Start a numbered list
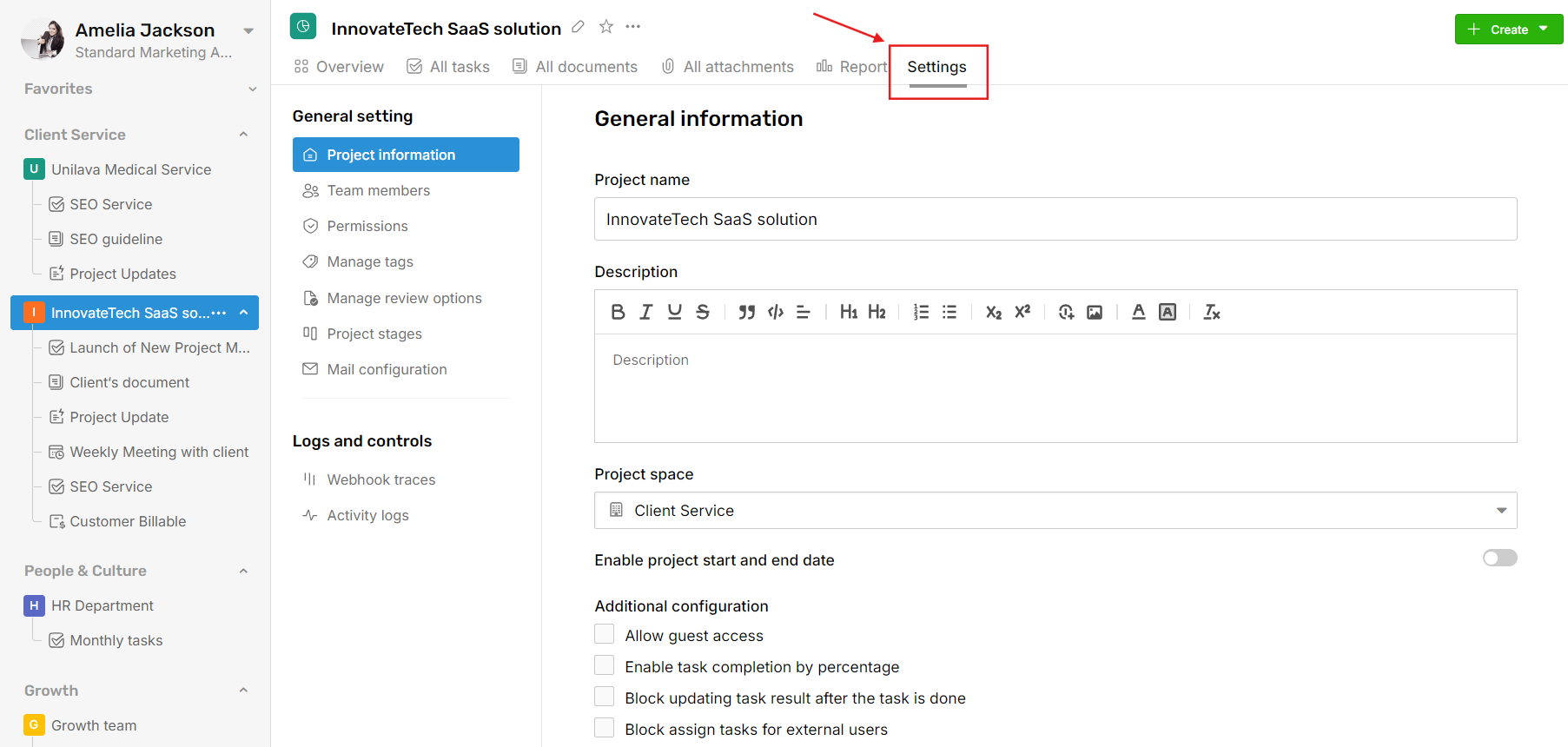The height and width of the screenshot is (747, 1568). 921,312
